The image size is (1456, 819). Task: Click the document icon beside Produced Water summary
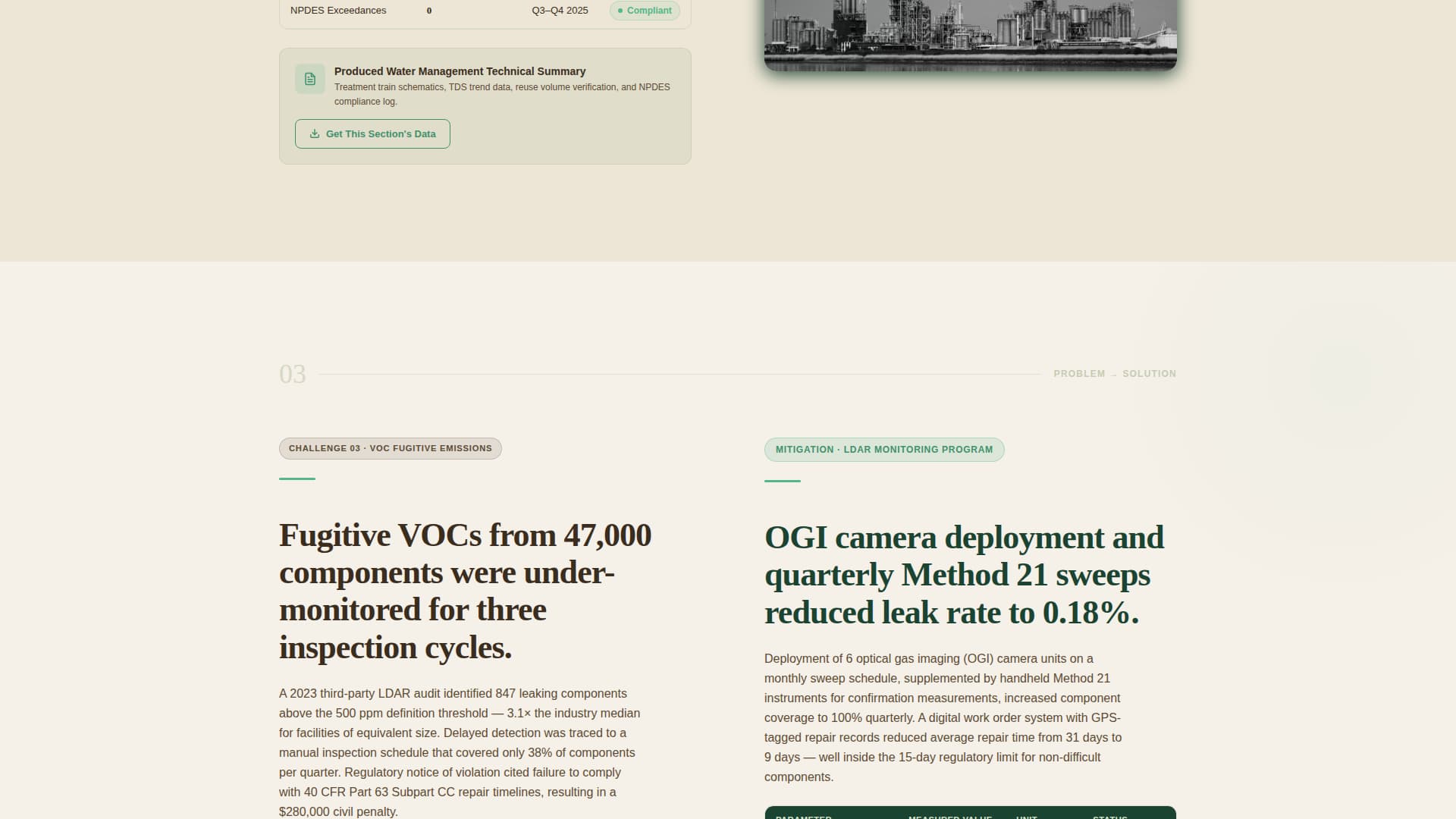click(x=310, y=78)
